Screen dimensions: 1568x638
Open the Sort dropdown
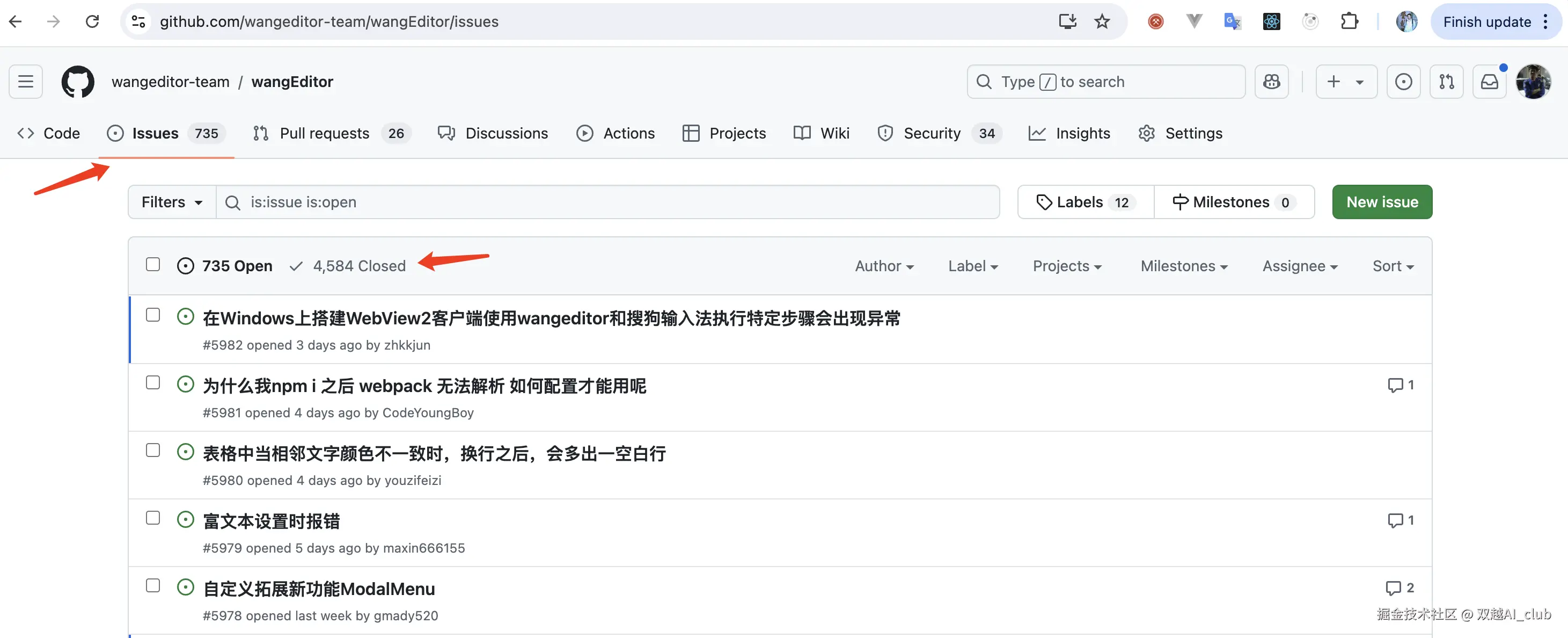pyautogui.click(x=1393, y=266)
